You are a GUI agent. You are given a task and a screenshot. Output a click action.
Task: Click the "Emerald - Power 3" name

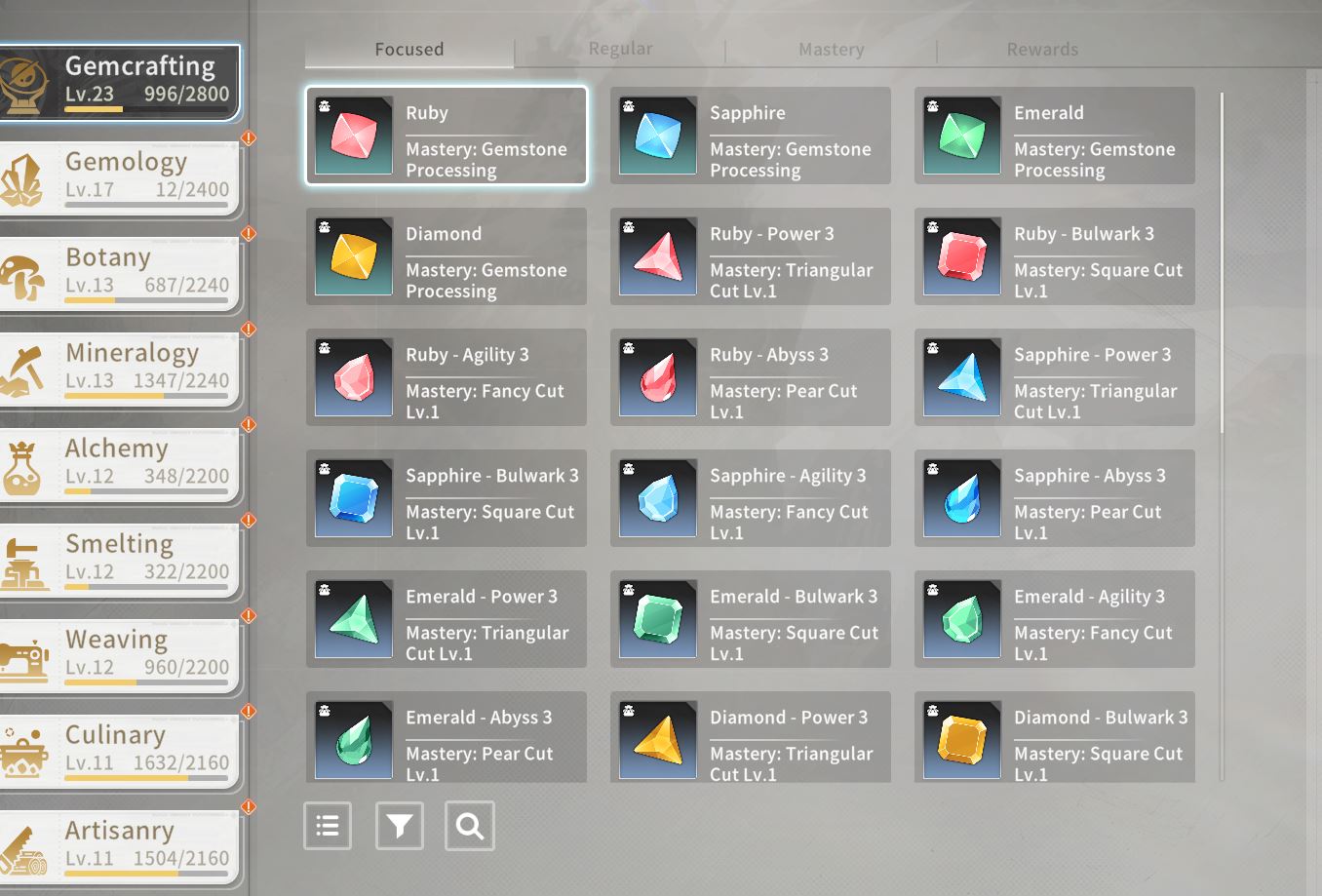[x=482, y=597]
